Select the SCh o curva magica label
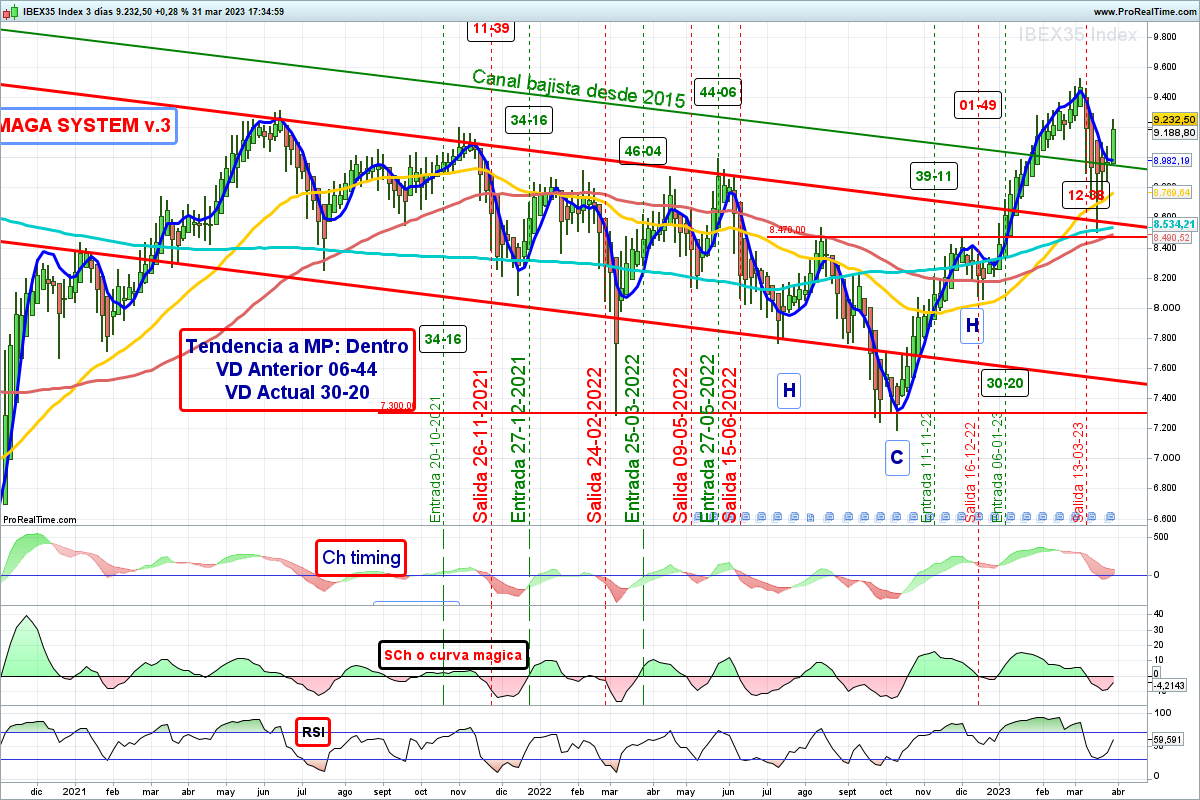This screenshot has width=1200, height=800. [452, 656]
